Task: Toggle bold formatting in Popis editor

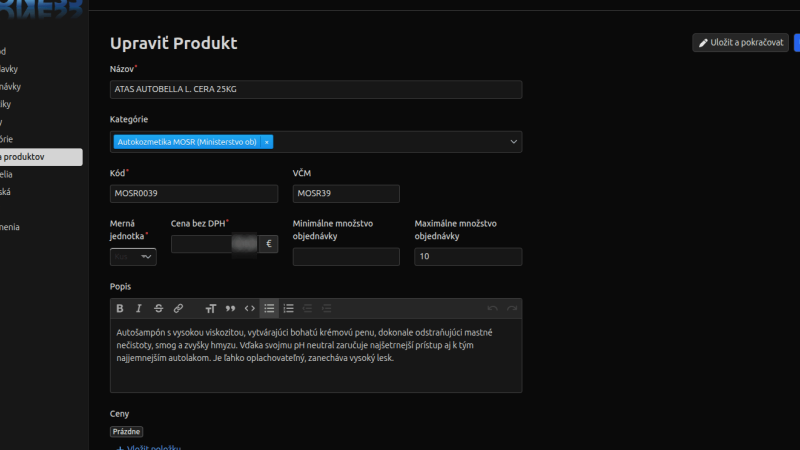Action: pyautogui.click(x=120, y=308)
